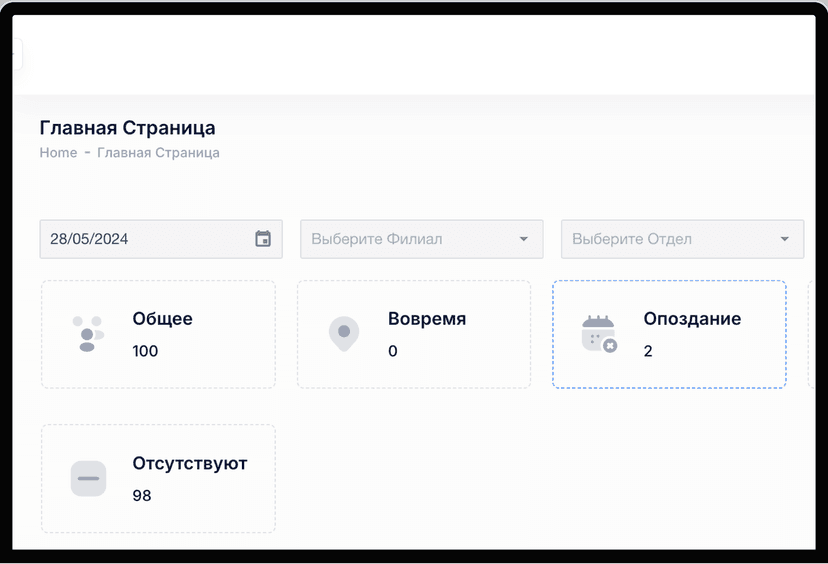The width and height of the screenshot is (828, 564).
Task: Click the Общее card title
Action: [162, 319]
